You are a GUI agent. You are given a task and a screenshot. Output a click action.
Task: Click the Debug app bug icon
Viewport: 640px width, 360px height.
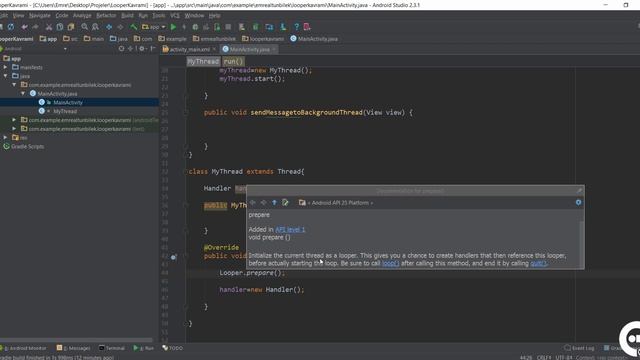click(x=195, y=27)
